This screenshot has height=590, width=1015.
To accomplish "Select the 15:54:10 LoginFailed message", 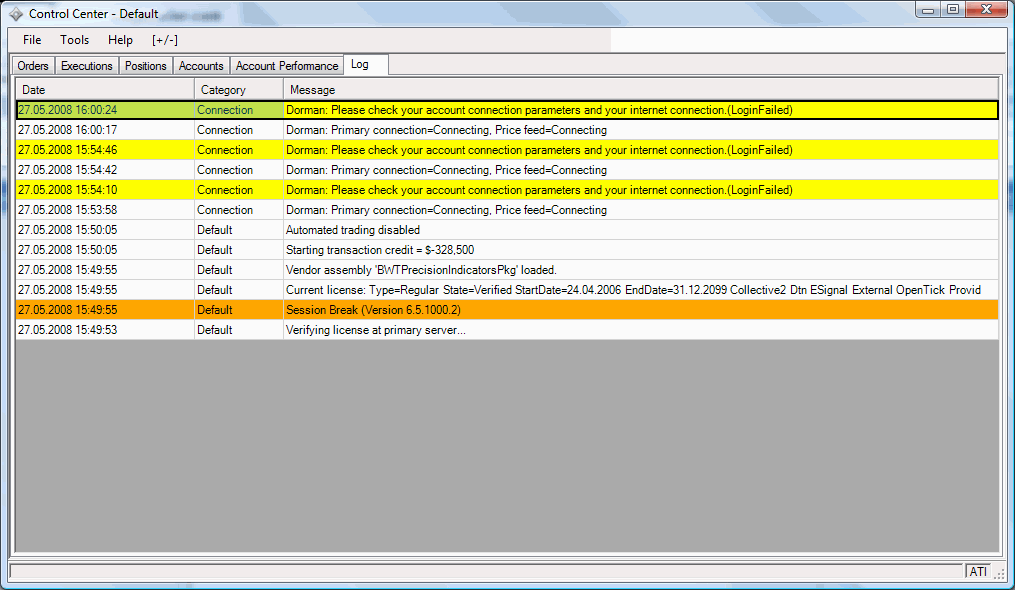I will click(539, 190).
